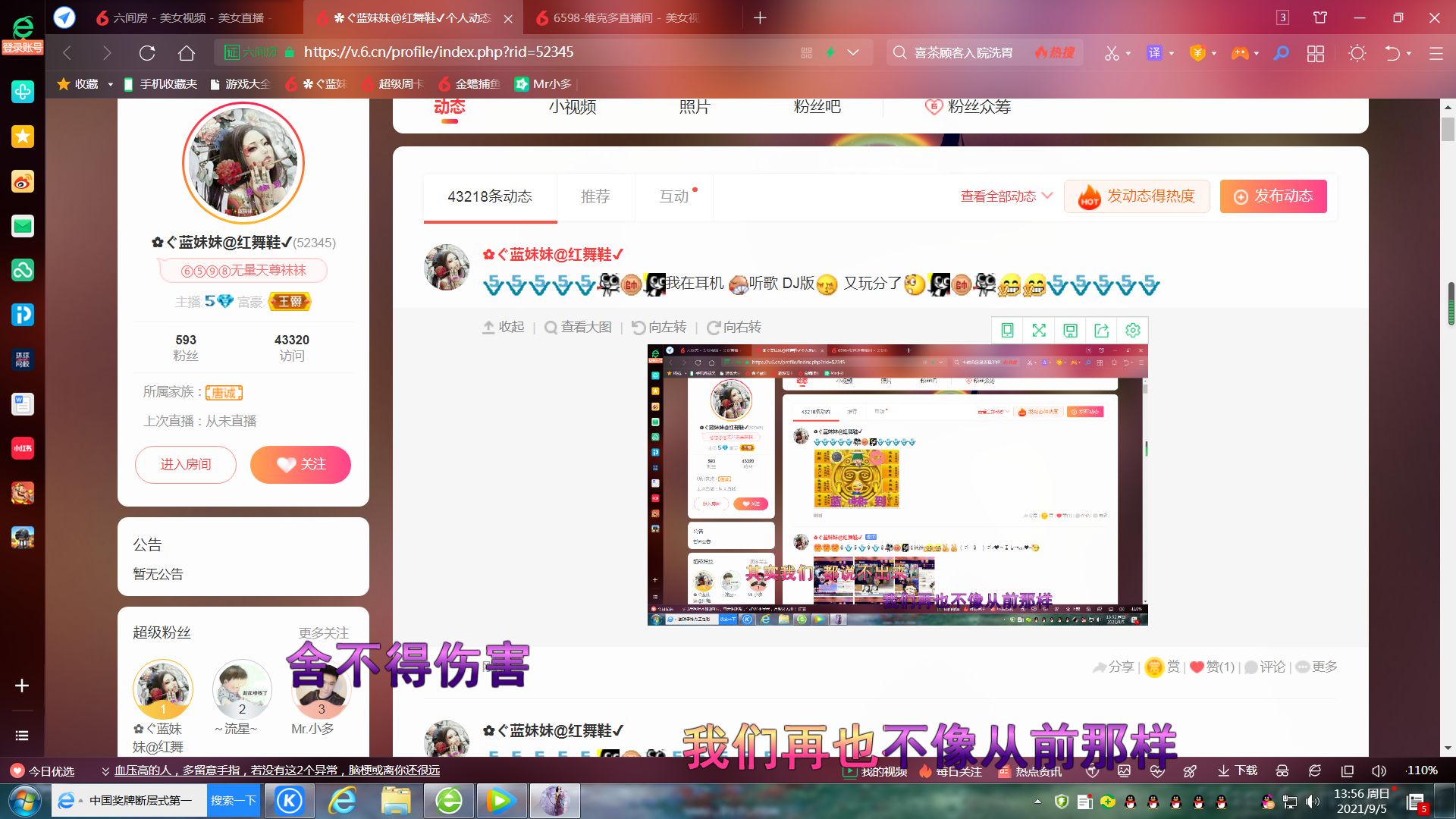Select the 互动 feed tab
This screenshot has height=819, width=1456.
tap(674, 196)
